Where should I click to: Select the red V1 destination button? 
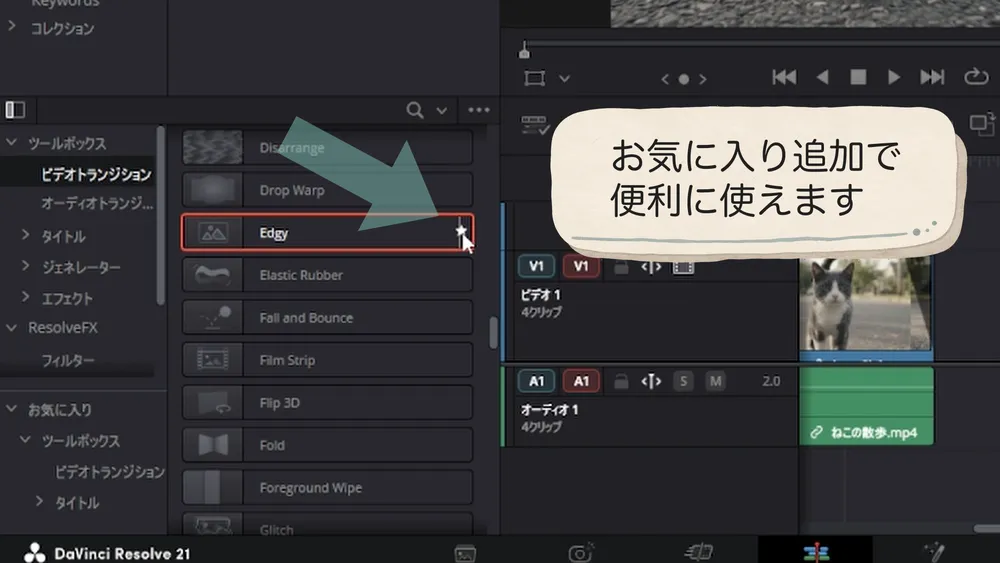coord(581,266)
